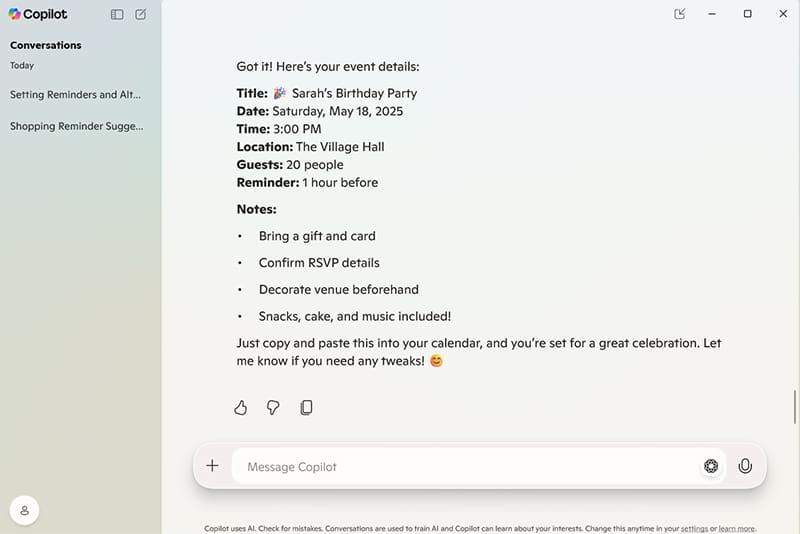
Task: Open the settings link in disclaimer
Action: click(694, 528)
